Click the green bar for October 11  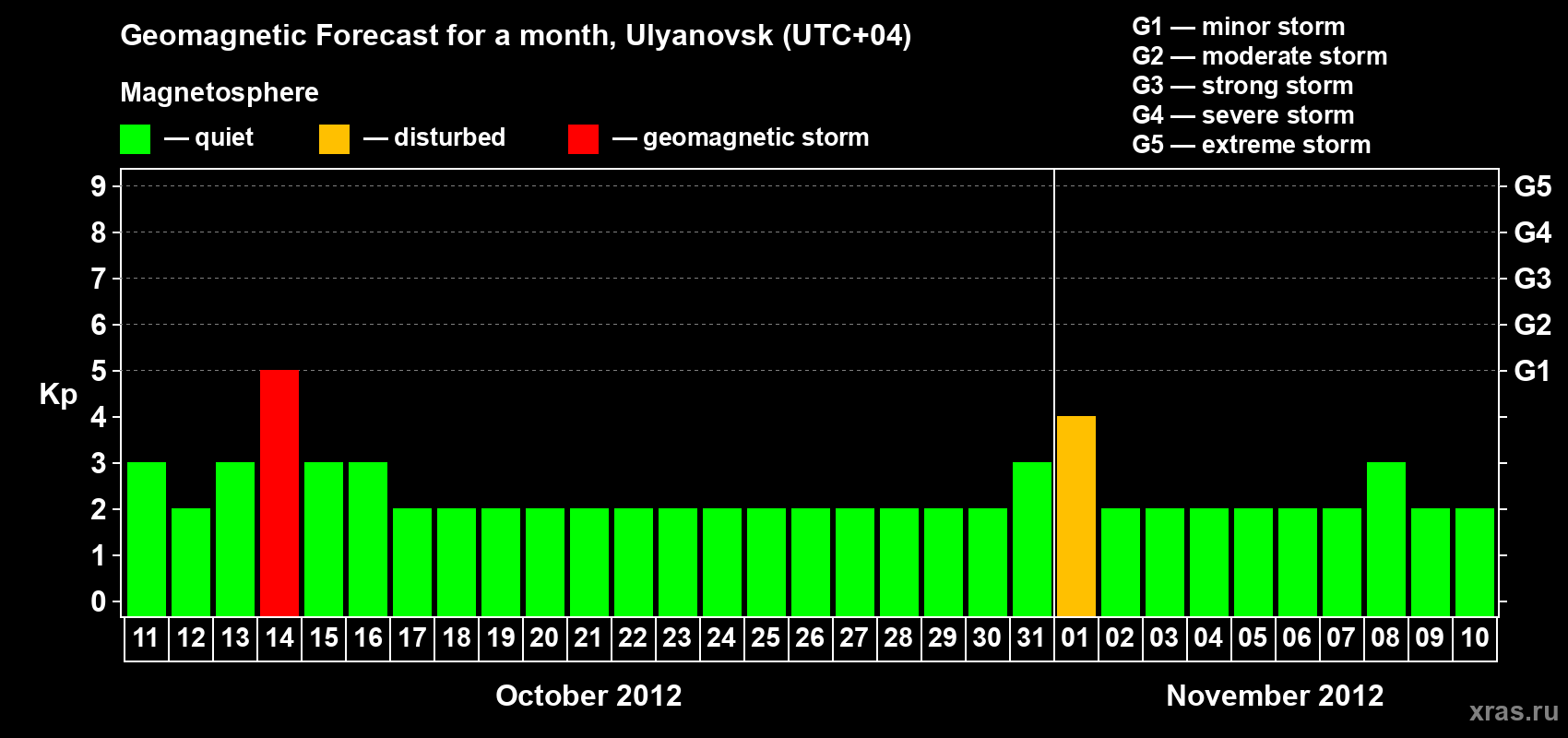(x=147, y=539)
